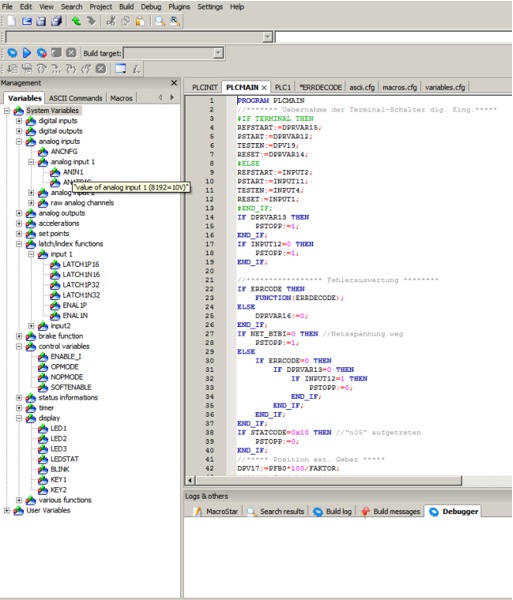Expand the digital inputs tree node
The height and width of the screenshot is (600, 513).
19,121
